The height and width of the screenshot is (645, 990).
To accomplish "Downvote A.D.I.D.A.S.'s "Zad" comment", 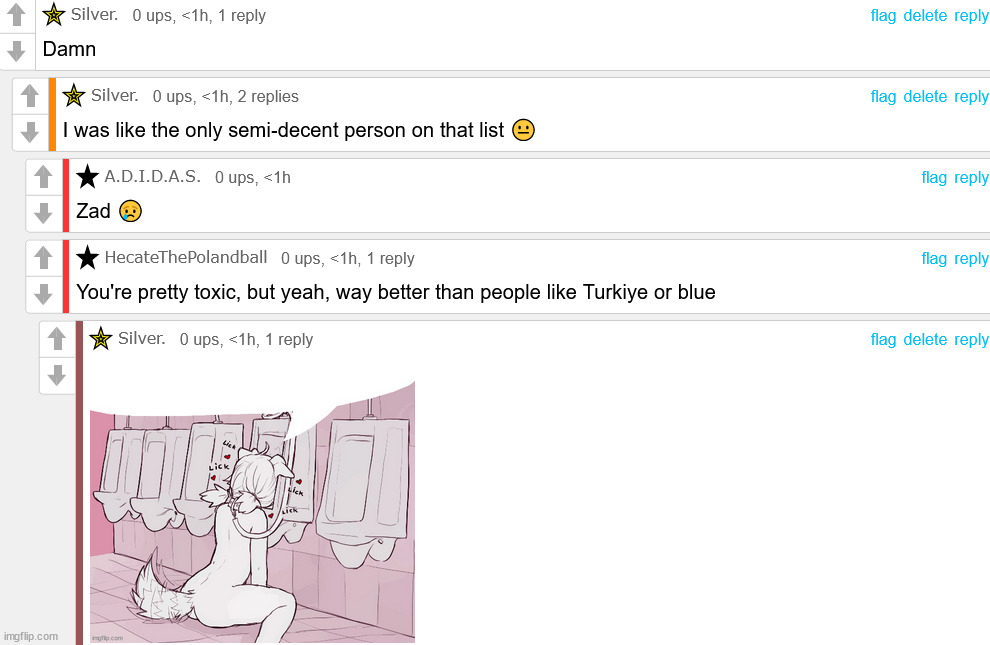I will 43,213.
